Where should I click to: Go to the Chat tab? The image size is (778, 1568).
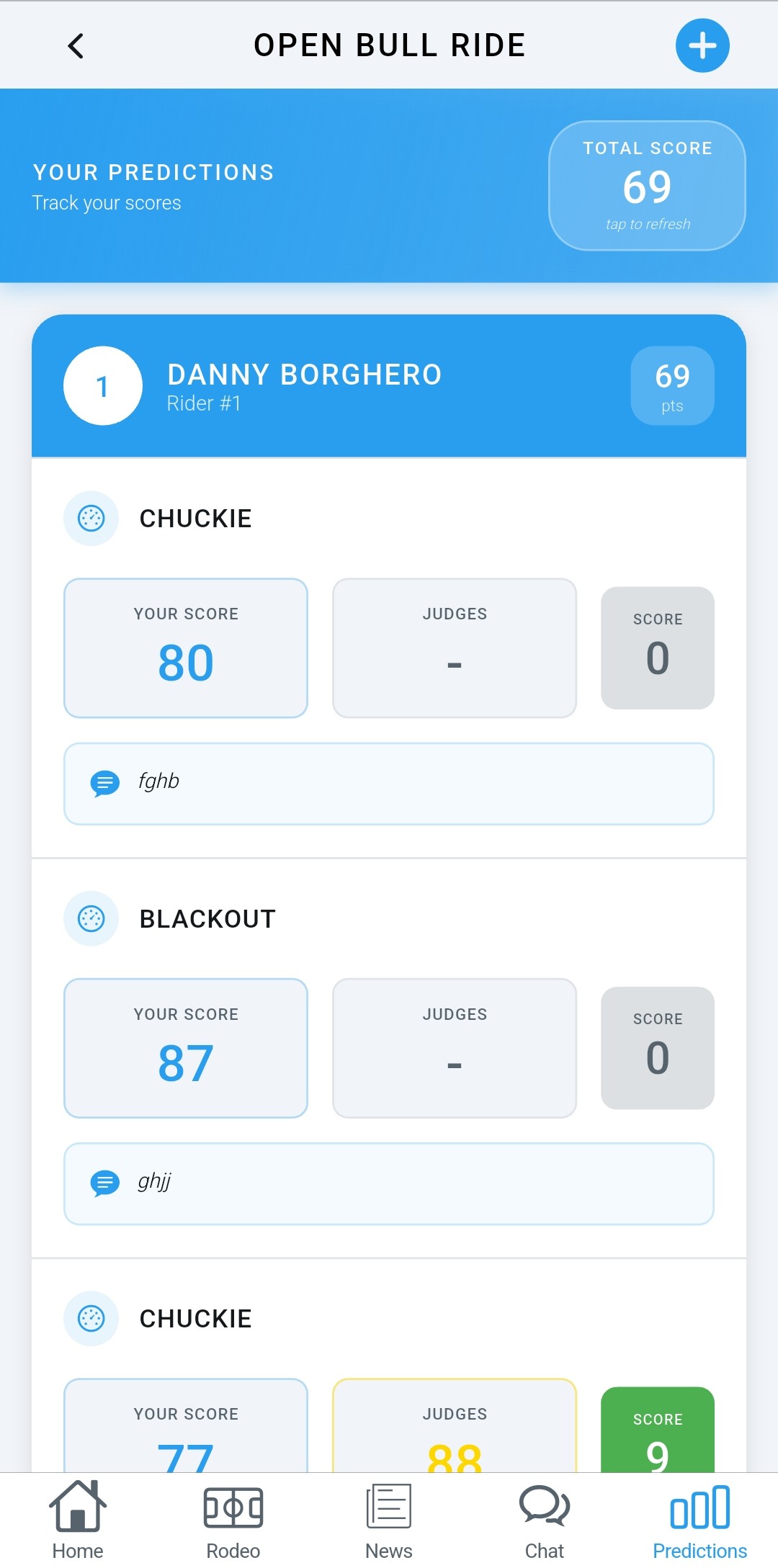click(545, 1520)
